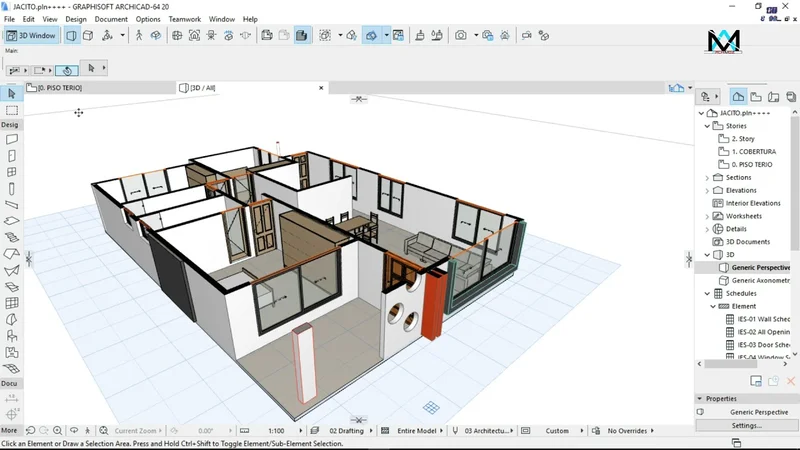This screenshot has height=450, width=800.
Task: Open the File menu
Action: [9, 19]
